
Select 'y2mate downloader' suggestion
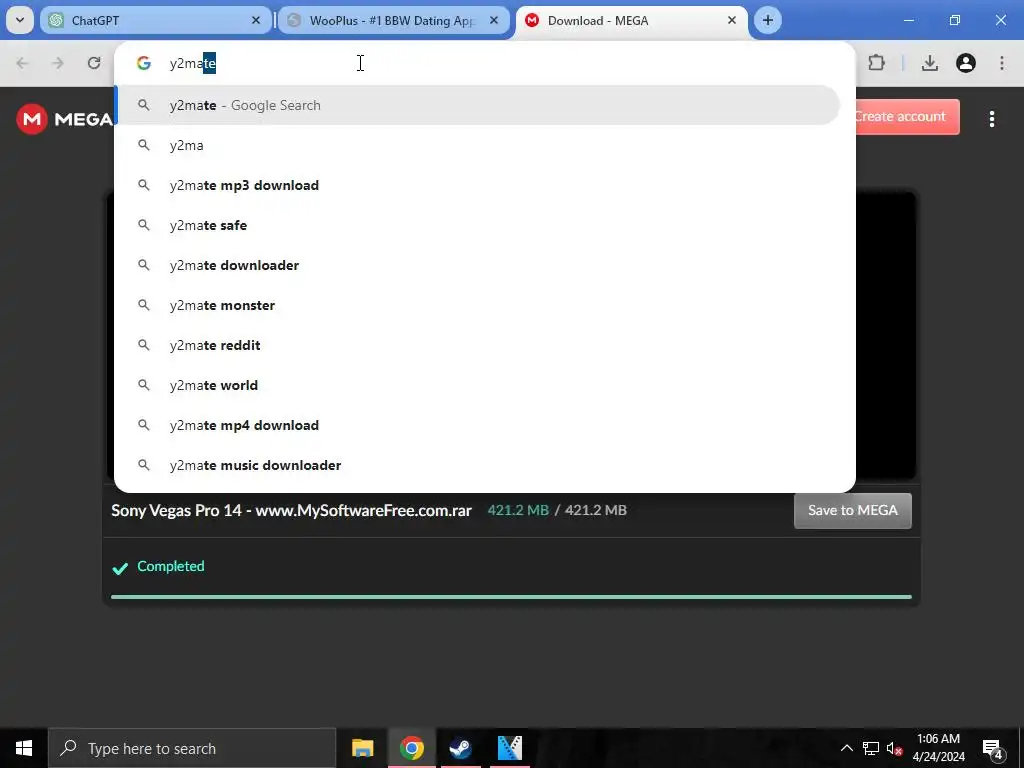click(478, 265)
